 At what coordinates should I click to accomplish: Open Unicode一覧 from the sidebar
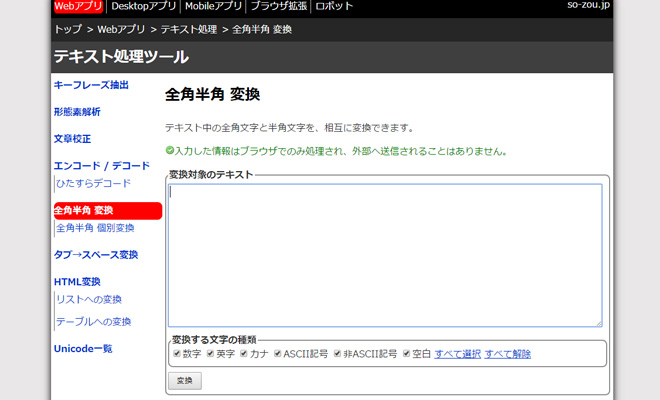point(83,349)
